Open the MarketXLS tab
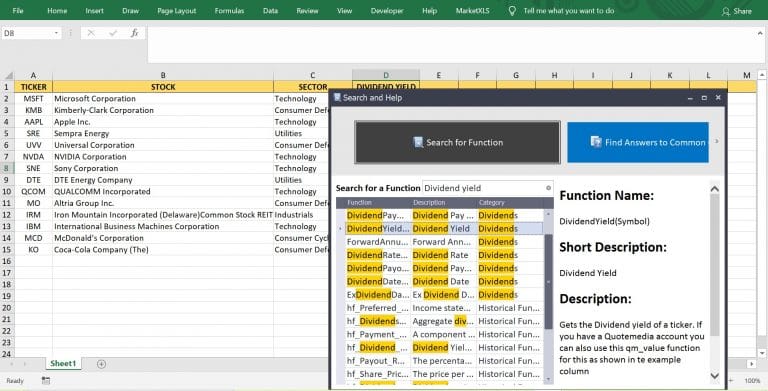The width and height of the screenshot is (768, 391). click(x=473, y=11)
